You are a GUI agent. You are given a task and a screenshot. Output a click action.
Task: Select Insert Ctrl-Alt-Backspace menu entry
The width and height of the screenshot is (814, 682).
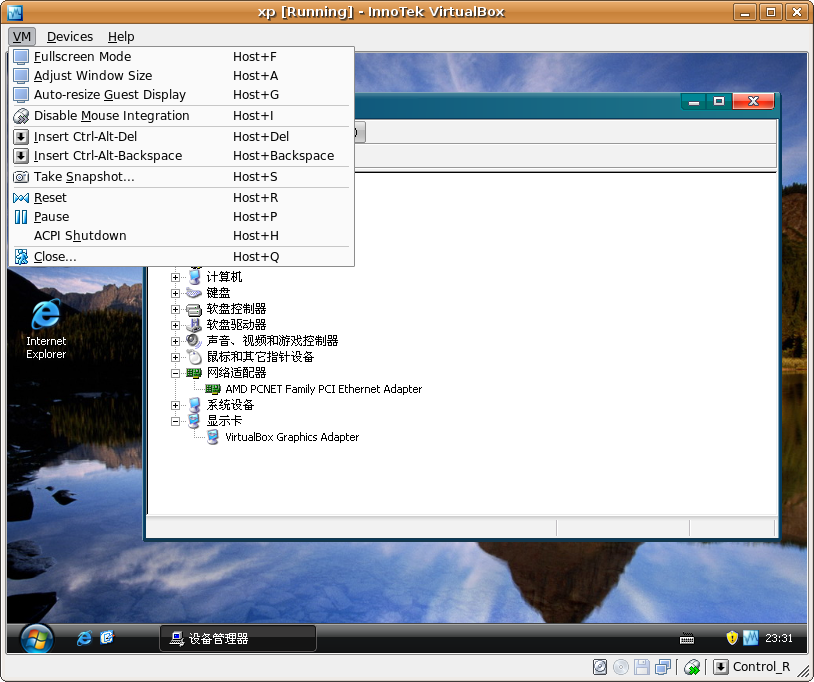click(x=181, y=156)
